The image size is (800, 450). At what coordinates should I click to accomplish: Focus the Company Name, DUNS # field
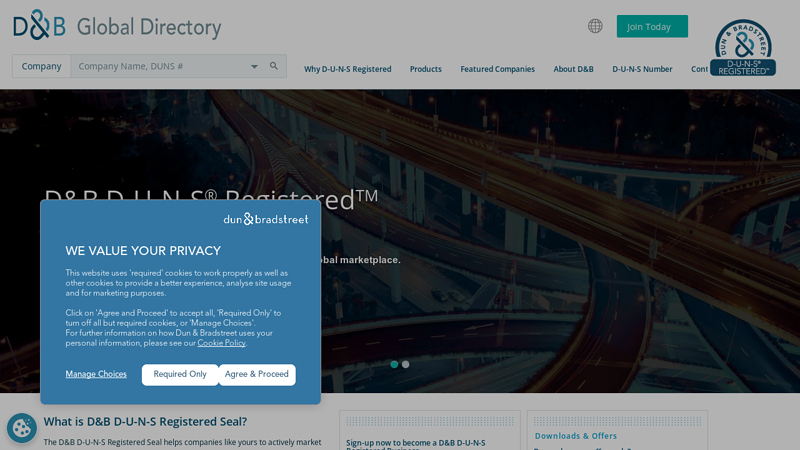161,66
